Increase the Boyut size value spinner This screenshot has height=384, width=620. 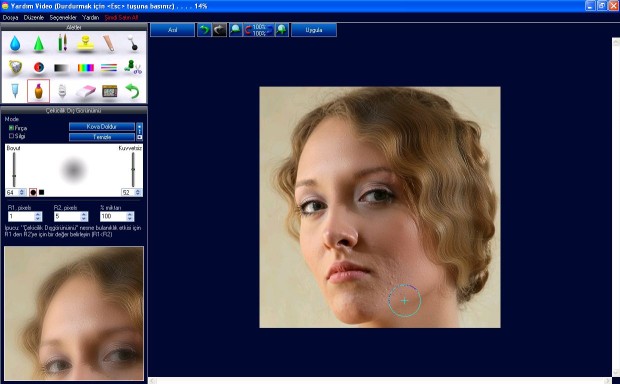click(22, 192)
